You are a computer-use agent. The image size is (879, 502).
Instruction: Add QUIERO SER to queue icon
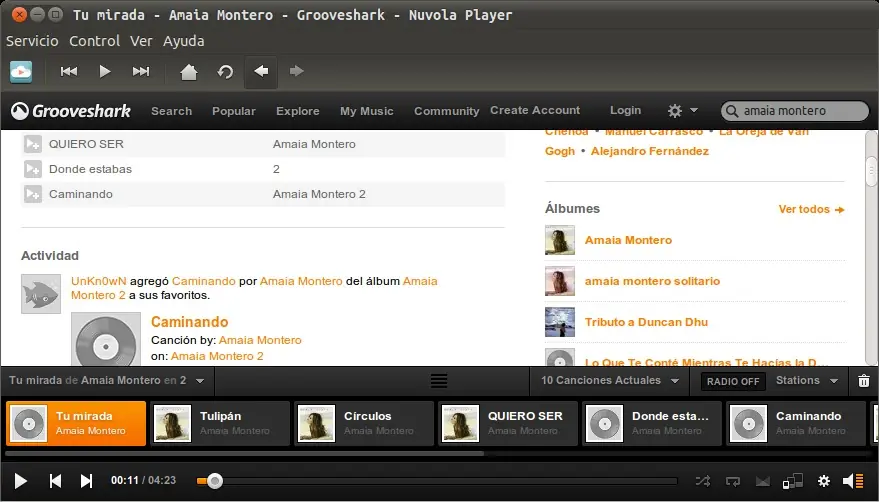(33, 144)
